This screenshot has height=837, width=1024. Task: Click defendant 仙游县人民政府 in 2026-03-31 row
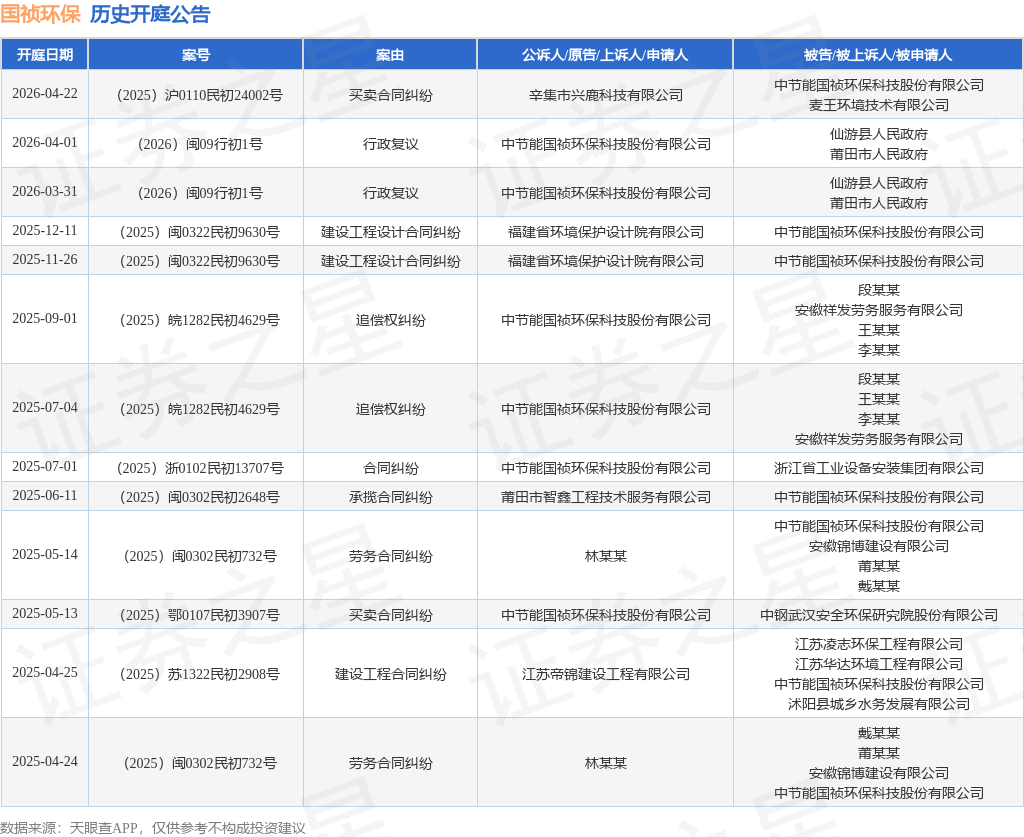pos(878,183)
